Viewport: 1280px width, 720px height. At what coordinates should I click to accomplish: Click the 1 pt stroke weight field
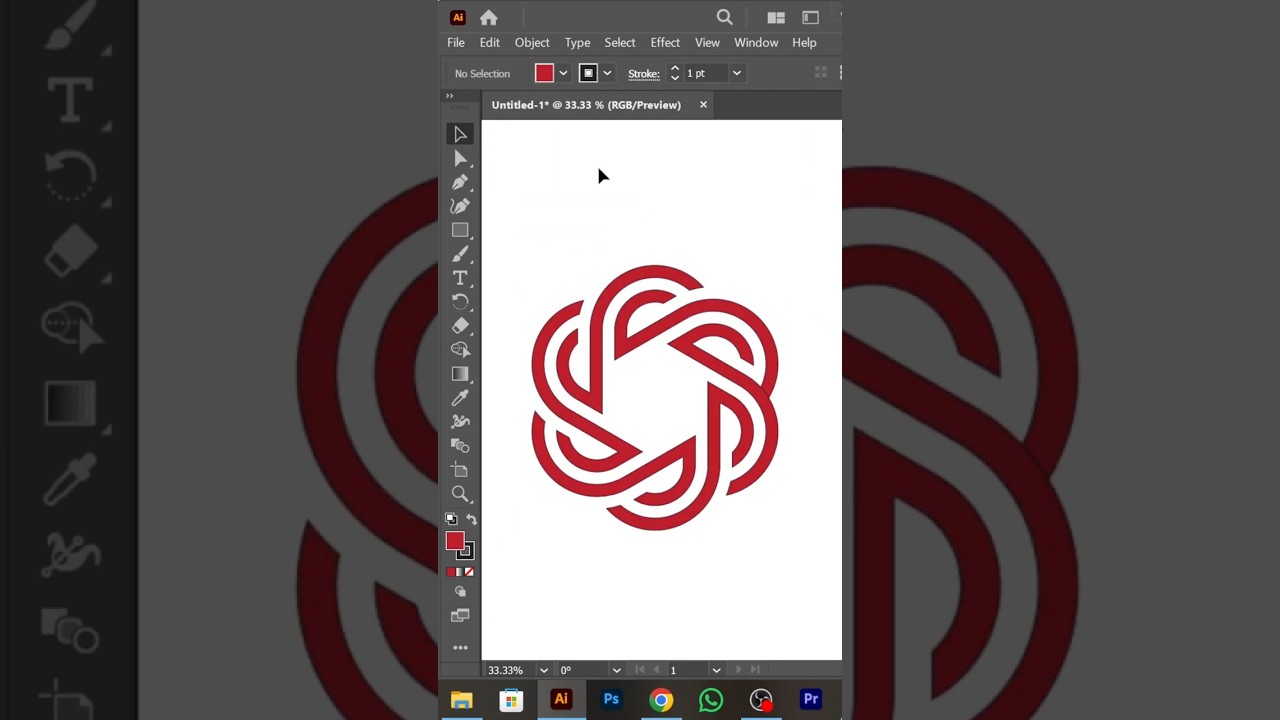pos(705,73)
